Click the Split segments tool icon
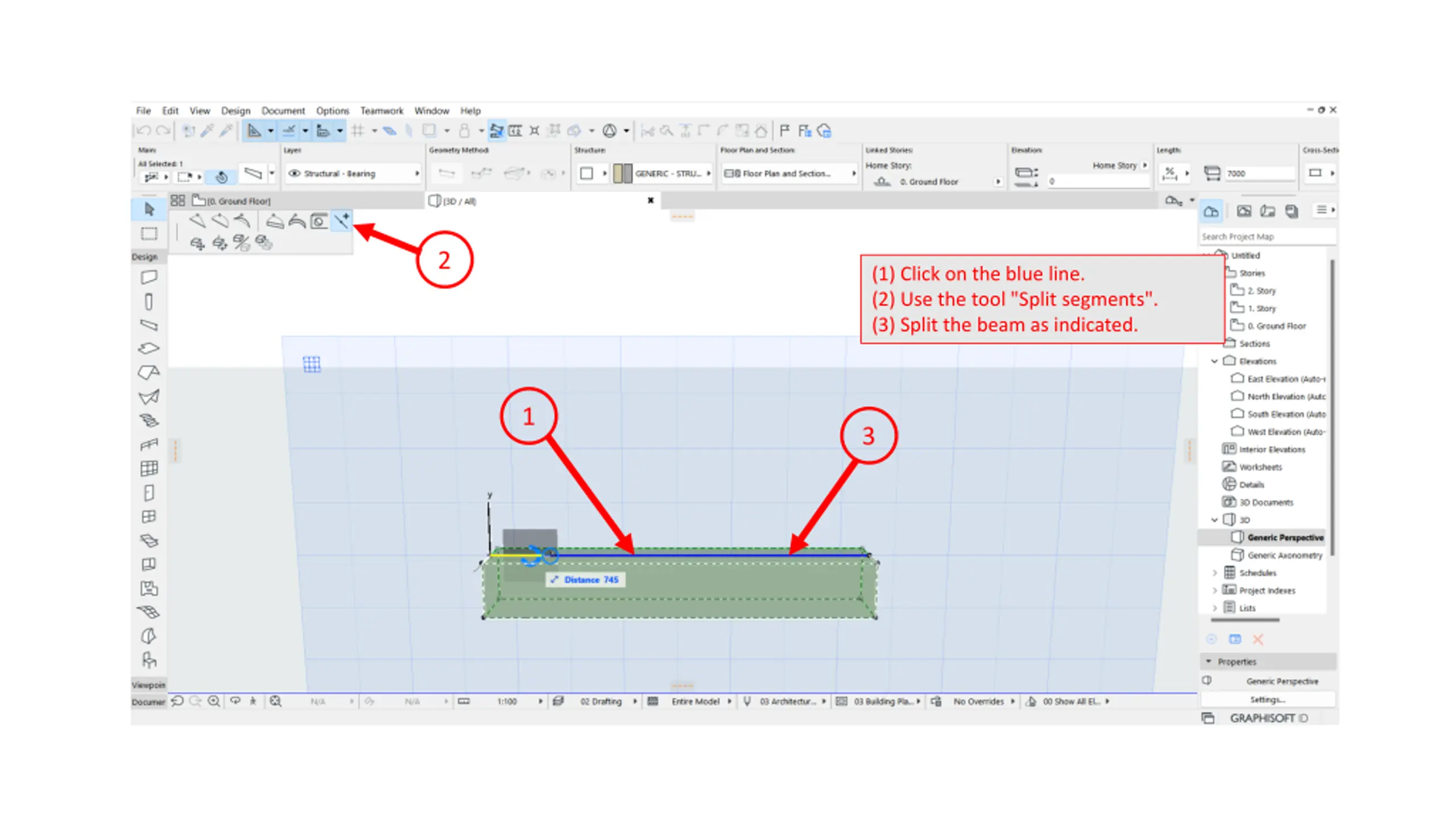This screenshot has height=819, width=1456. (x=341, y=221)
